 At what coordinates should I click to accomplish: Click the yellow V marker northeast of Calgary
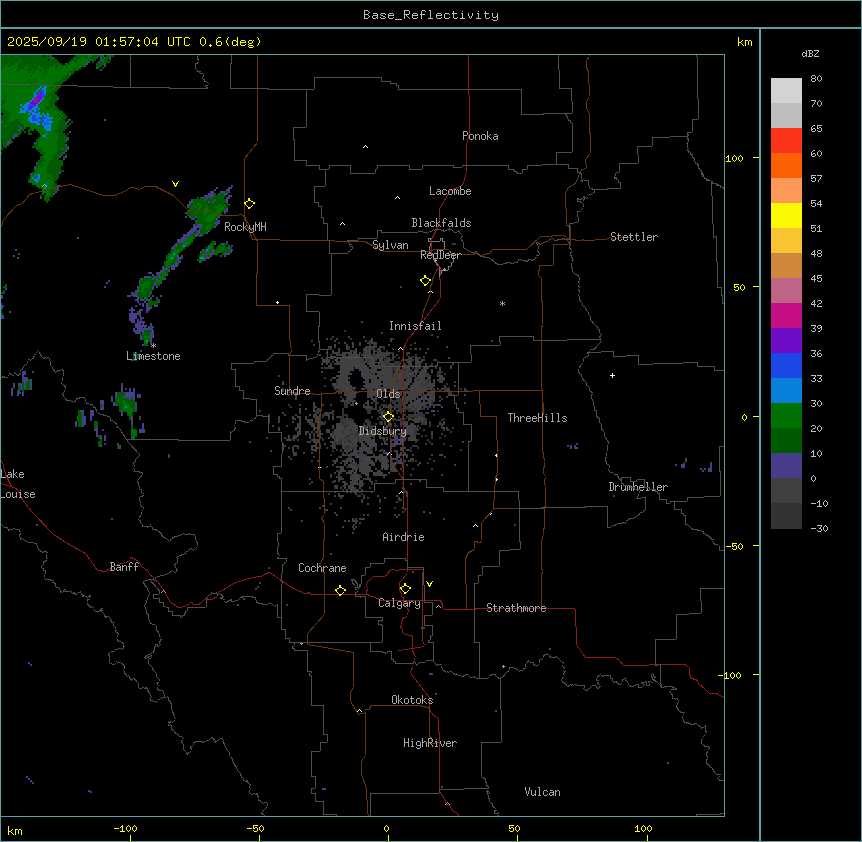429,584
